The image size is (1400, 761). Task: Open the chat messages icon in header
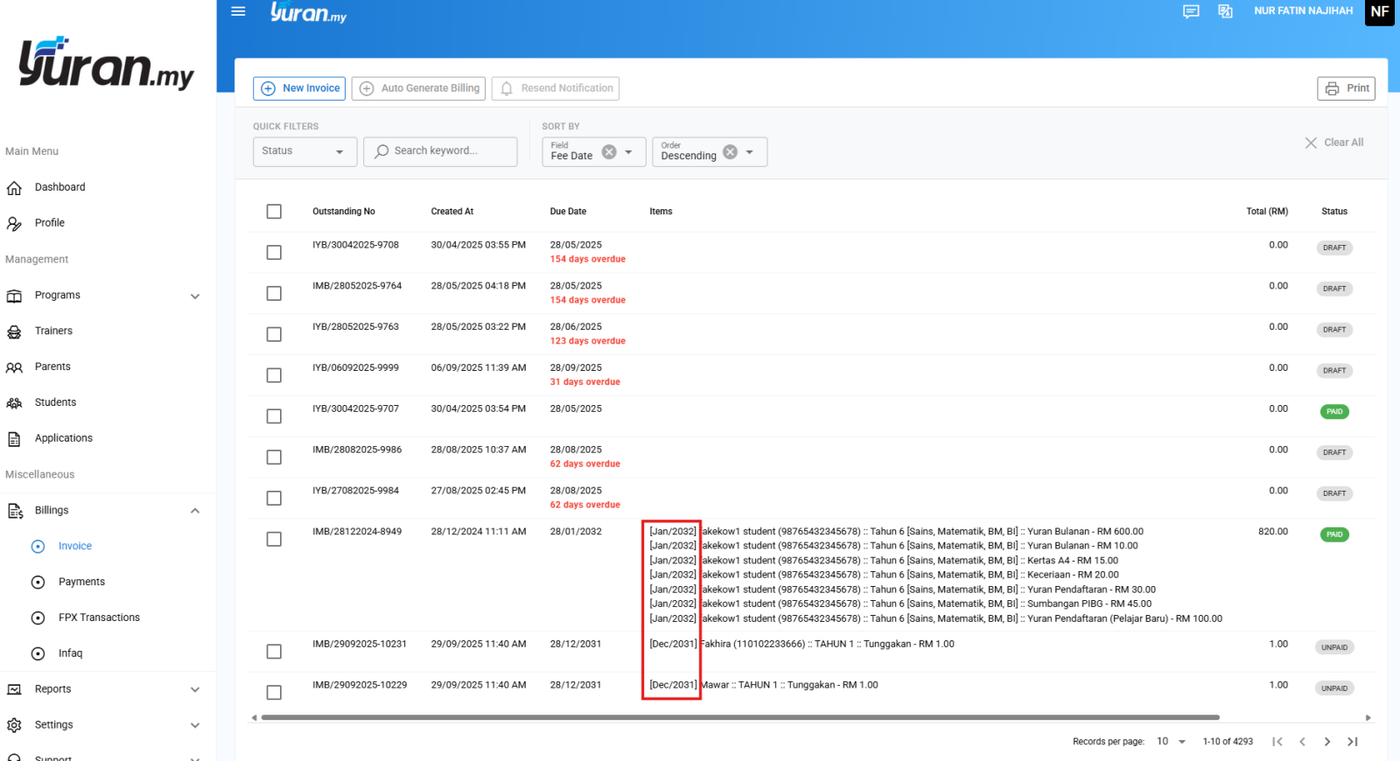coord(1190,12)
